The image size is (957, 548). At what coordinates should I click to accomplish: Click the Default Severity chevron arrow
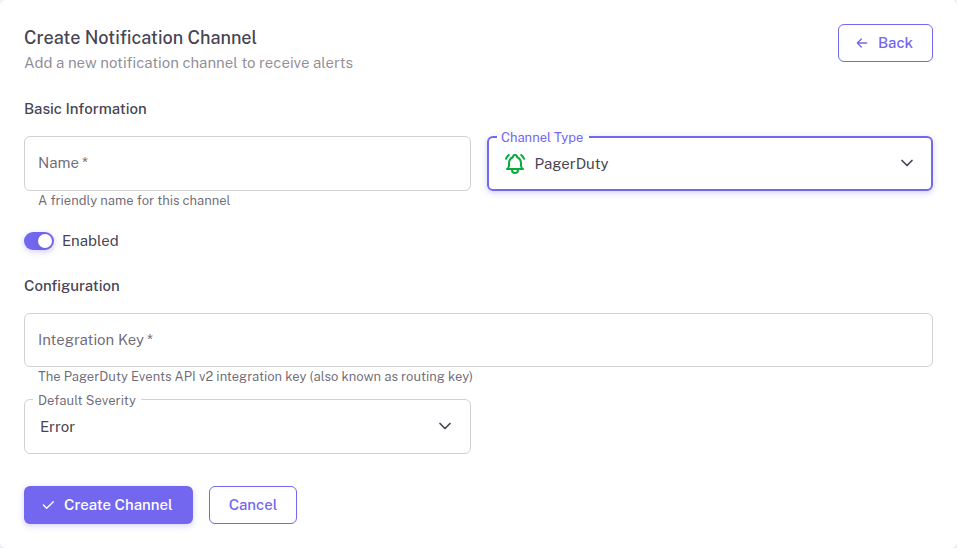445,426
